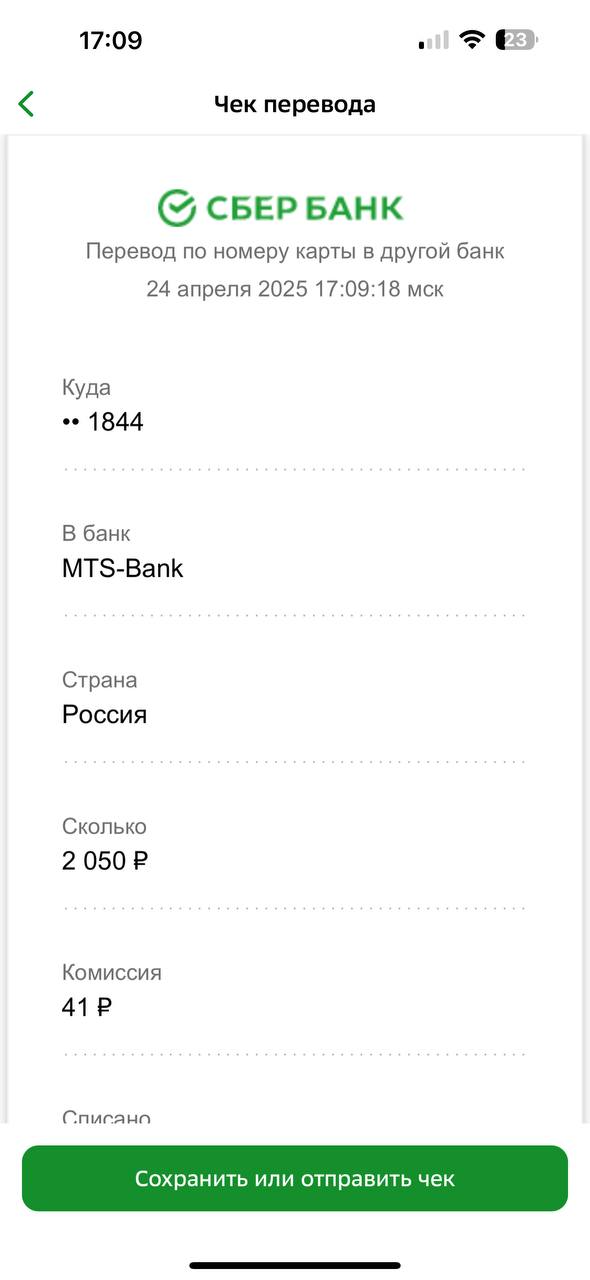Tap the 41 ₽ commission value

[x=87, y=1007]
